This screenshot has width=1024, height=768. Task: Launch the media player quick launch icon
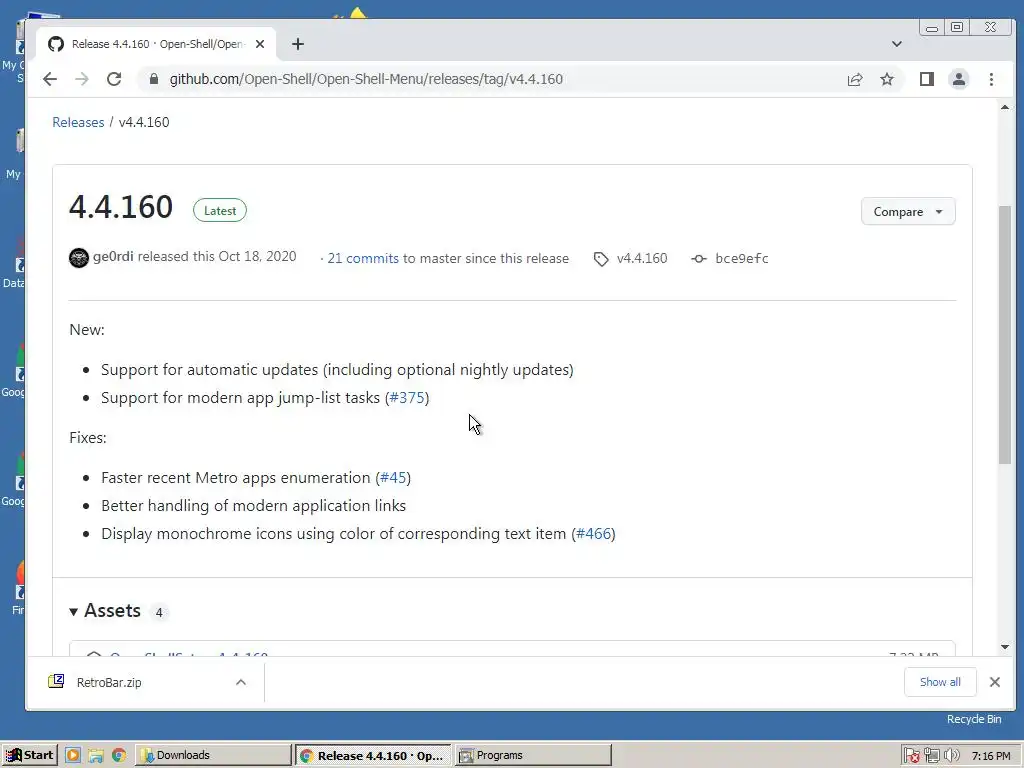[73, 756]
